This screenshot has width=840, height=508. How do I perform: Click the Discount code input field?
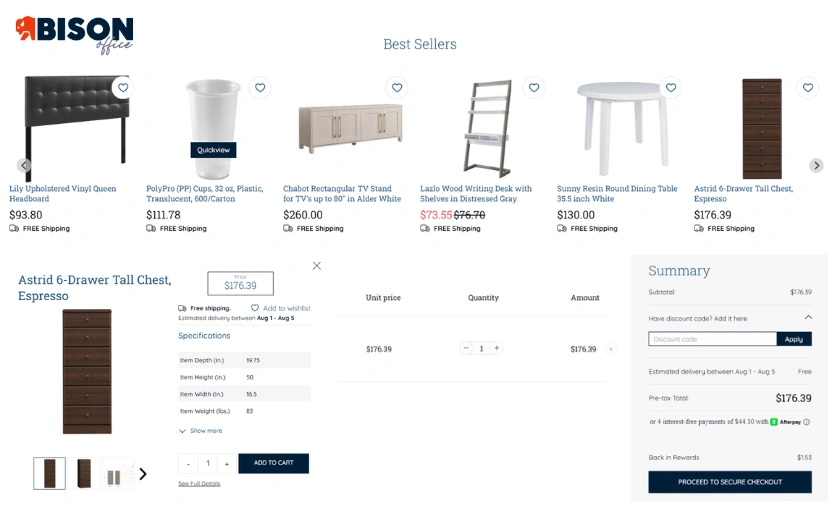tap(712, 339)
